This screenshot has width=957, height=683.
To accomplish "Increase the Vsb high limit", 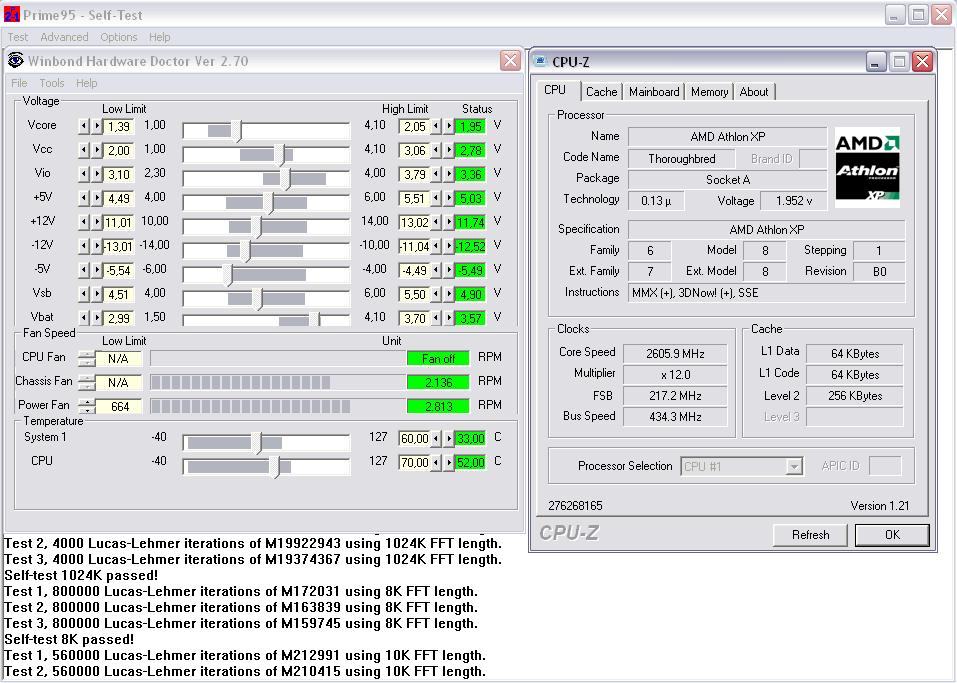I will pyautogui.click(x=449, y=294).
